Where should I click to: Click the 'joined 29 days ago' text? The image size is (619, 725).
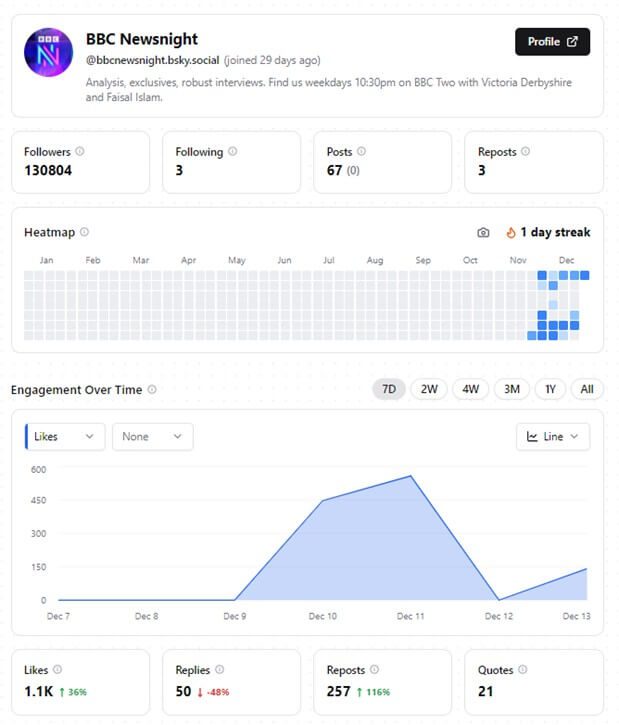[x=272, y=60]
